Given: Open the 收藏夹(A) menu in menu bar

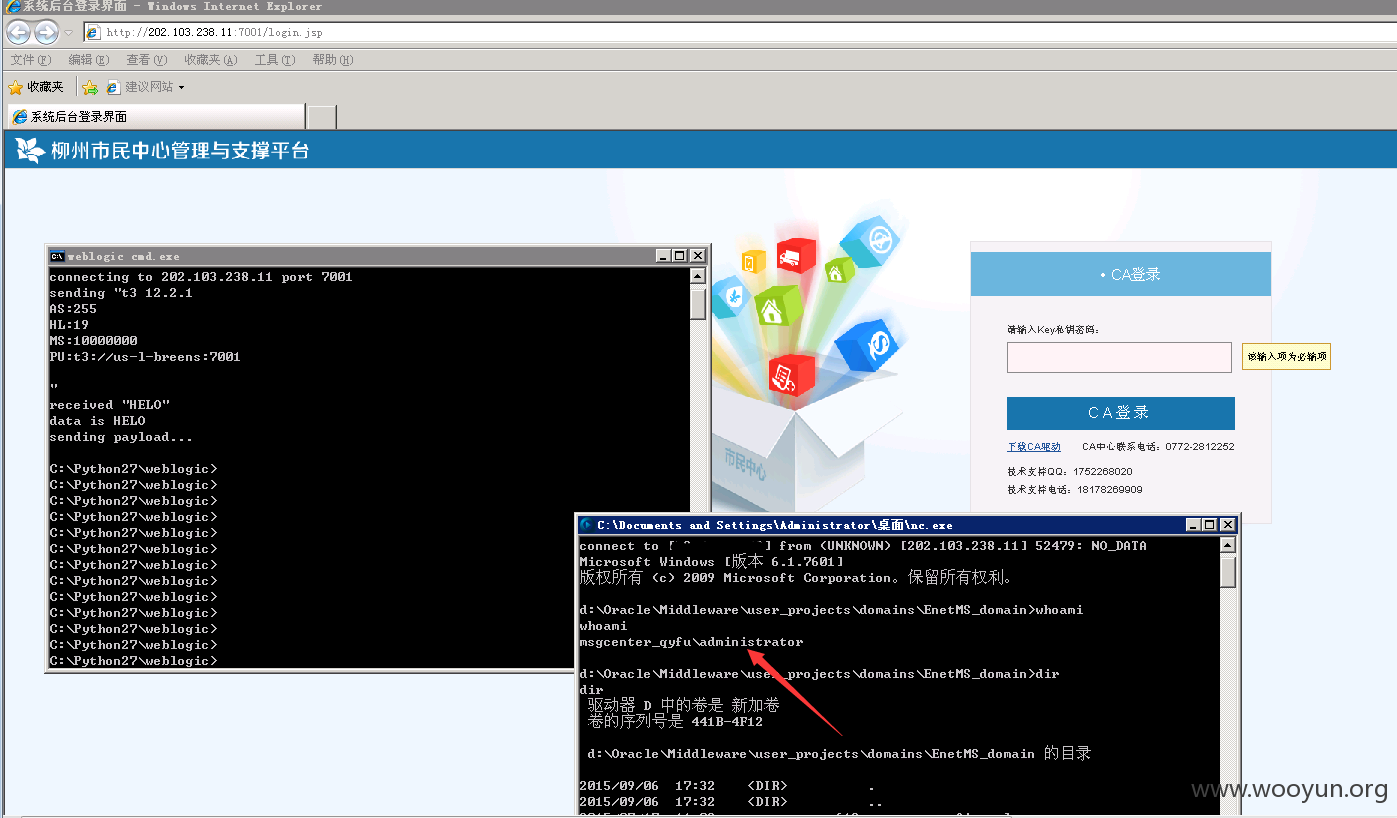Looking at the screenshot, I should [x=210, y=60].
